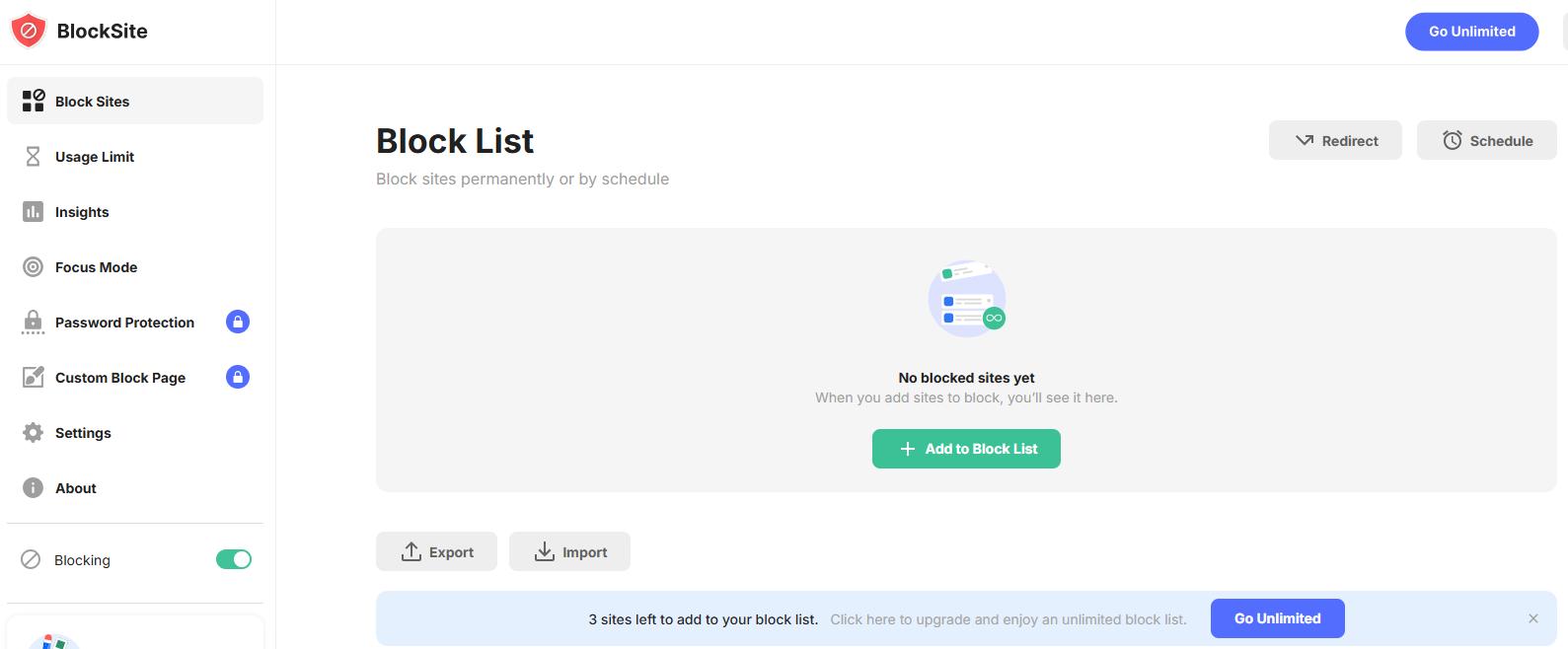Export the block list

[436, 551]
